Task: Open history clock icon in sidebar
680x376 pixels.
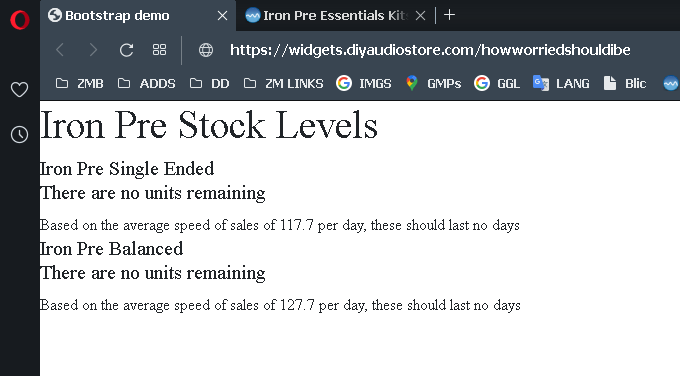Action: point(19,135)
